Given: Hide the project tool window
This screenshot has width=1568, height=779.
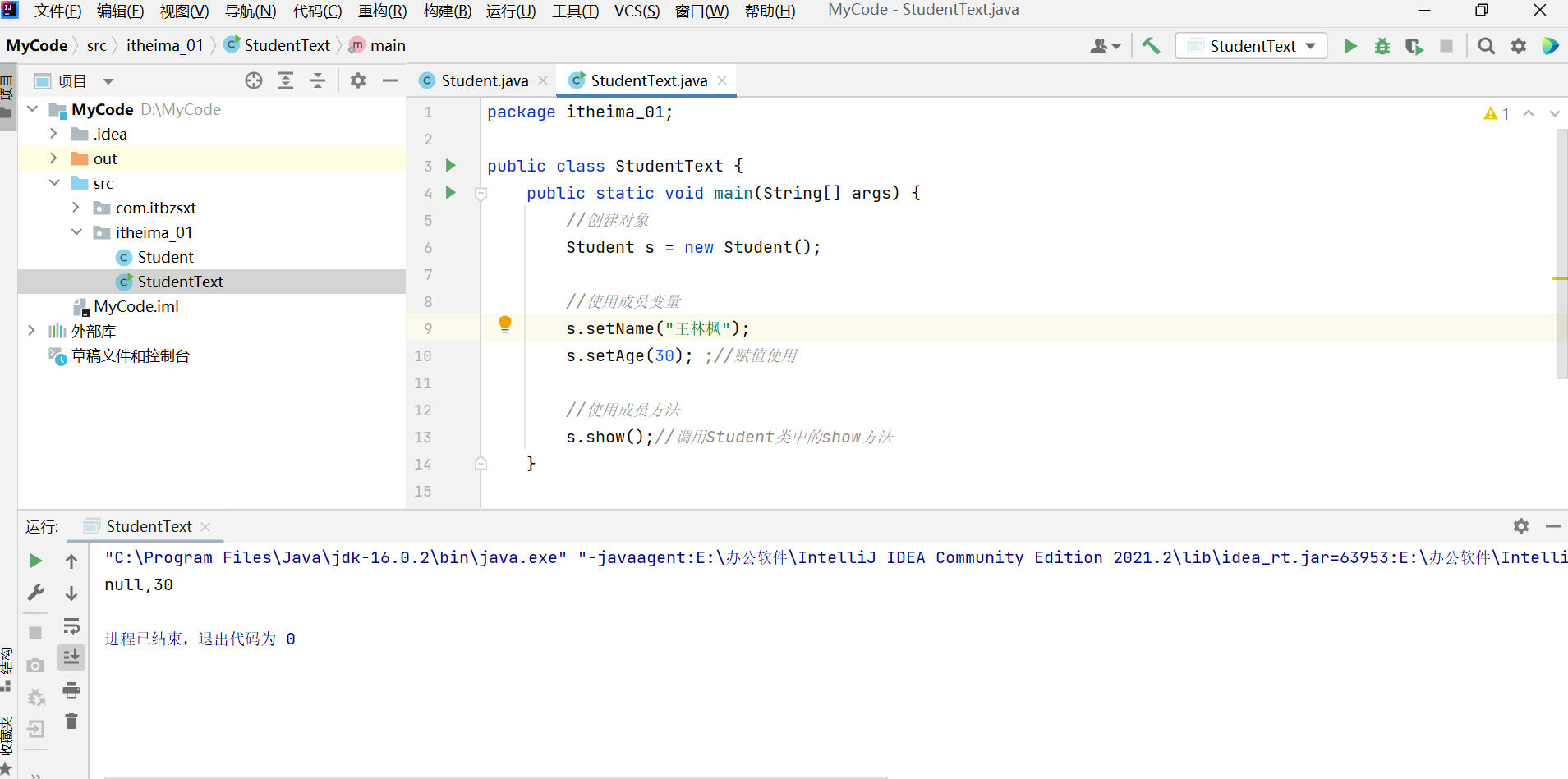Looking at the screenshot, I should pos(390,80).
